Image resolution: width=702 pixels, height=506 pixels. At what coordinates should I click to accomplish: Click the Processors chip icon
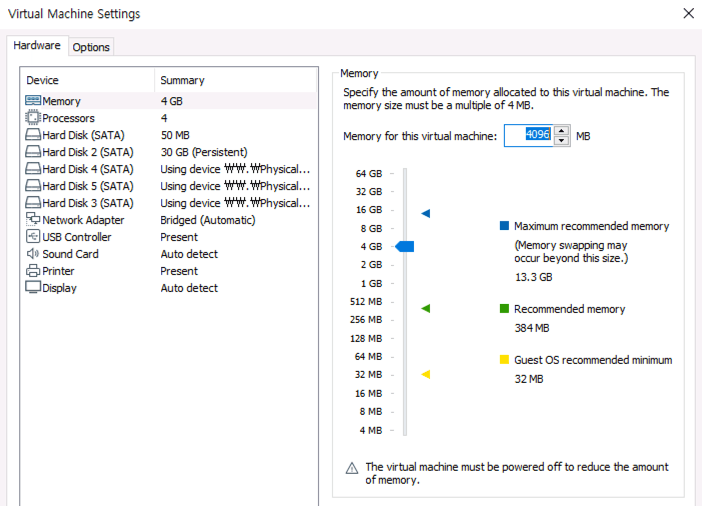(x=33, y=118)
